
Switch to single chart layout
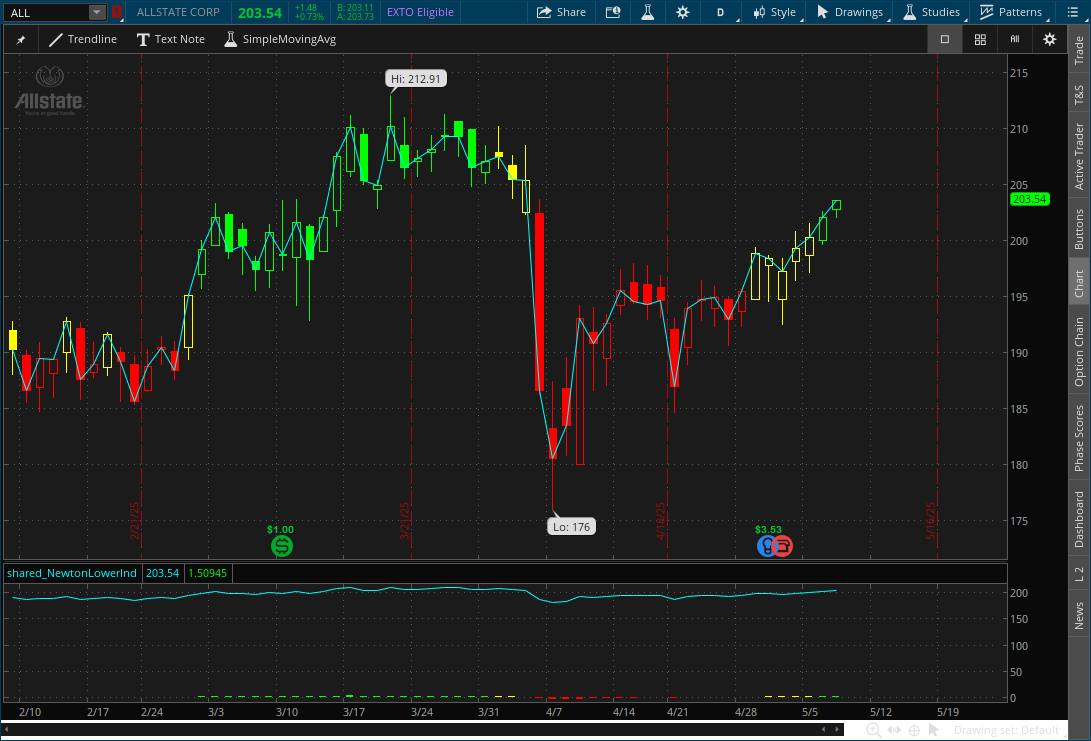(945, 40)
